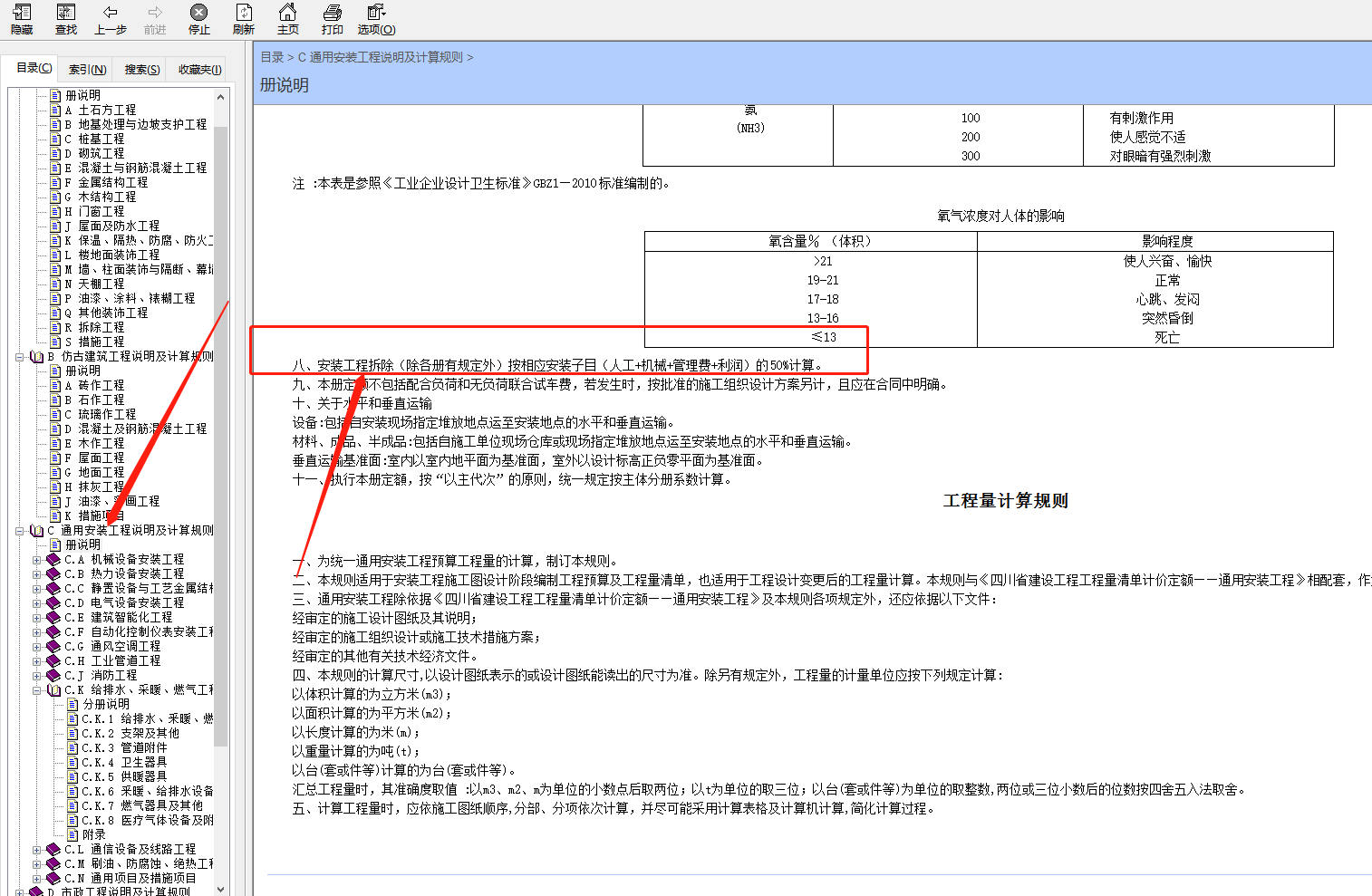Click the book icon beside C.H 工业管道工程
The height and width of the screenshot is (896, 1372).
click(x=53, y=660)
